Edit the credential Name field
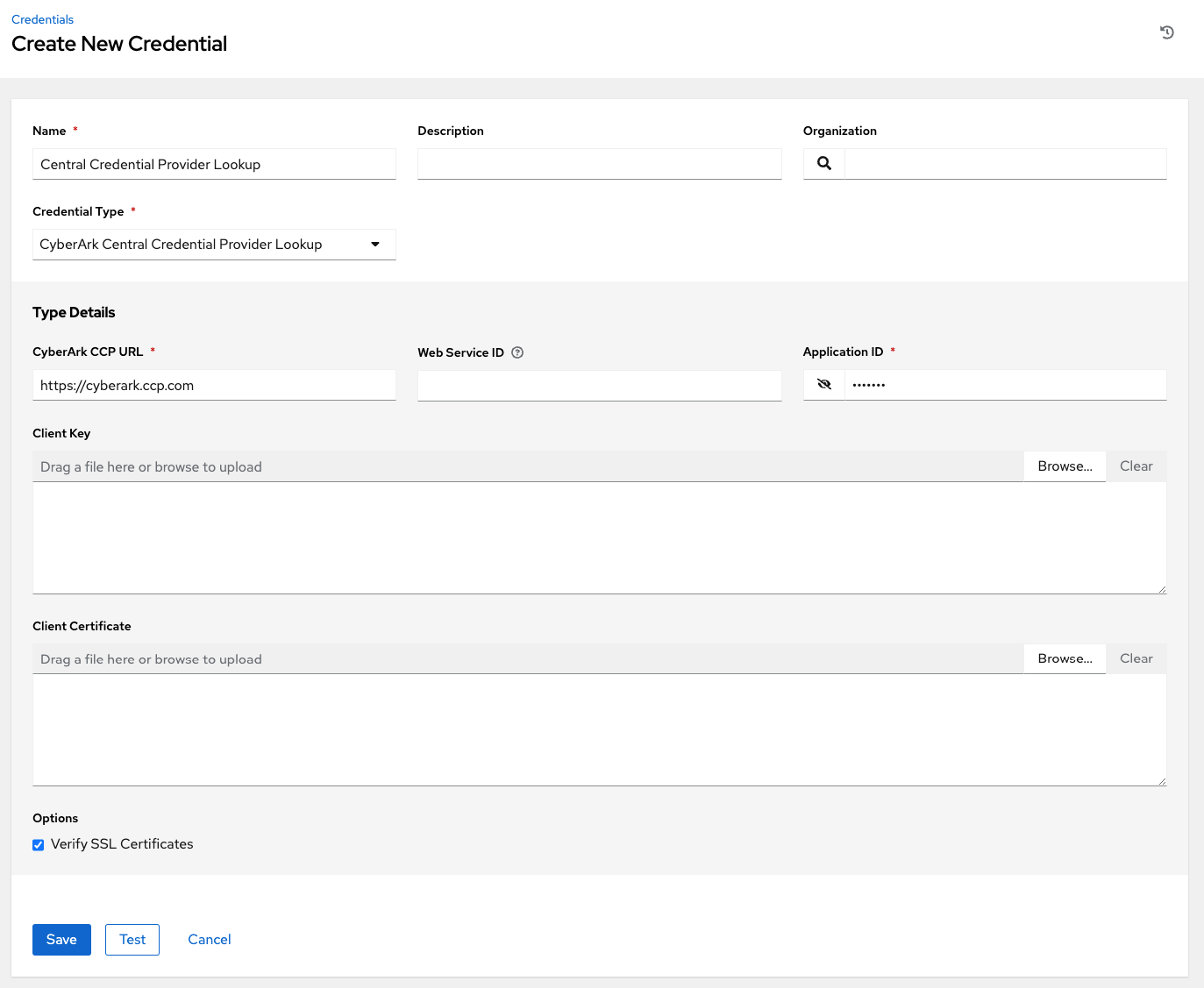Image resolution: width=1204 pixels, height=988 pixels. [x=213, y=164]
